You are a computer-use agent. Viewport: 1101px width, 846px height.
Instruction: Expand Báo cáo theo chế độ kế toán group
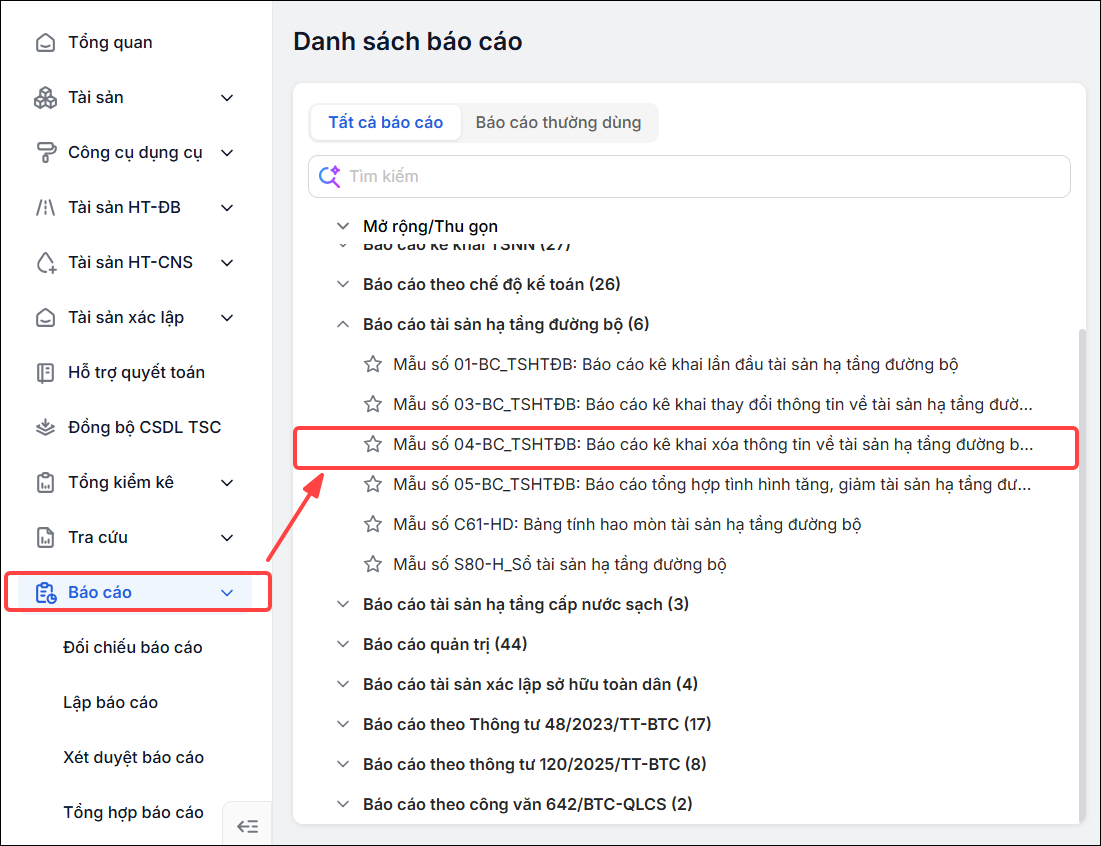pyautogui.click(x=343, y=284)
